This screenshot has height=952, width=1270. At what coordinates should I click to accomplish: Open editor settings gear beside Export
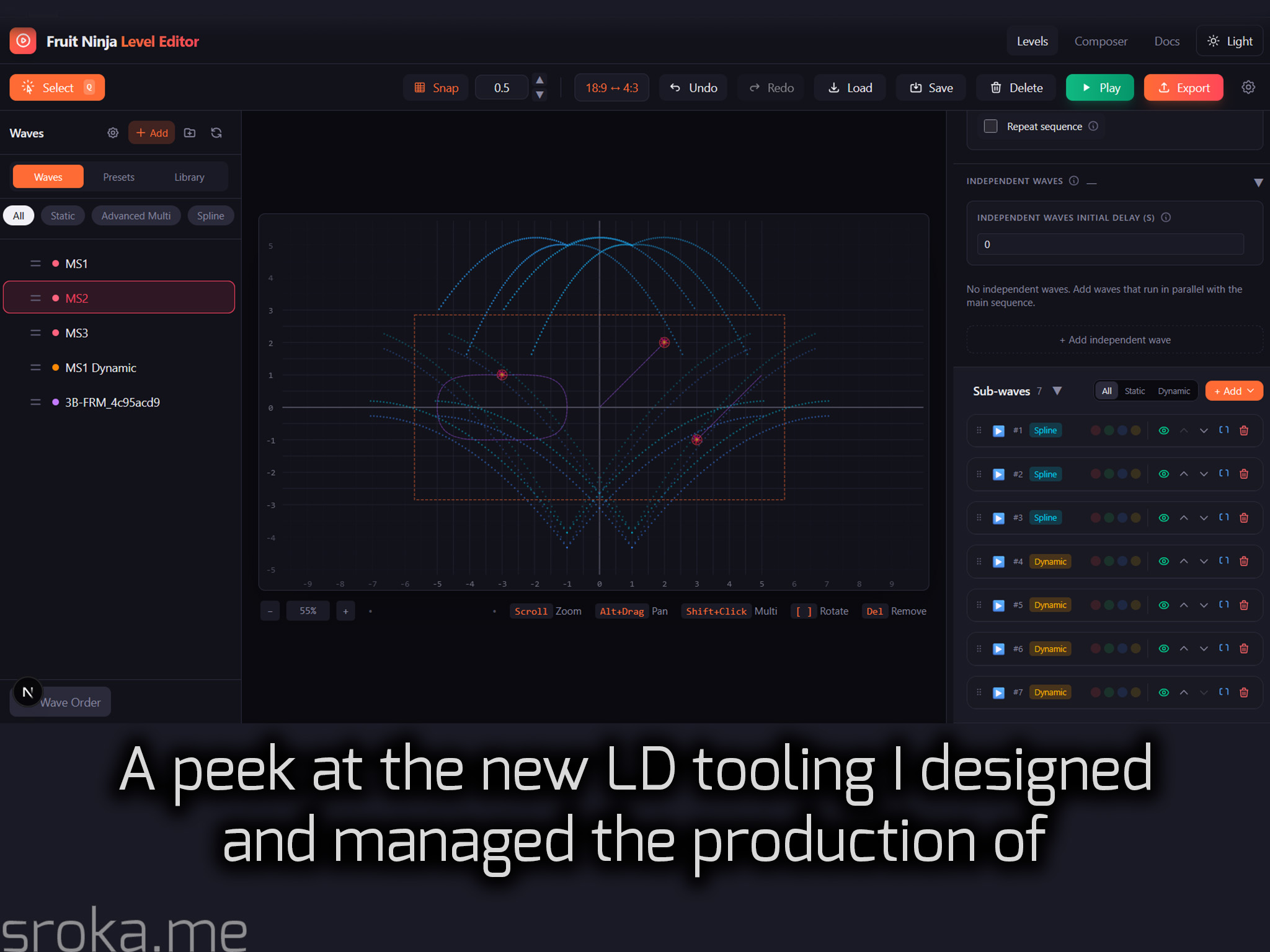pos(1248,87)
